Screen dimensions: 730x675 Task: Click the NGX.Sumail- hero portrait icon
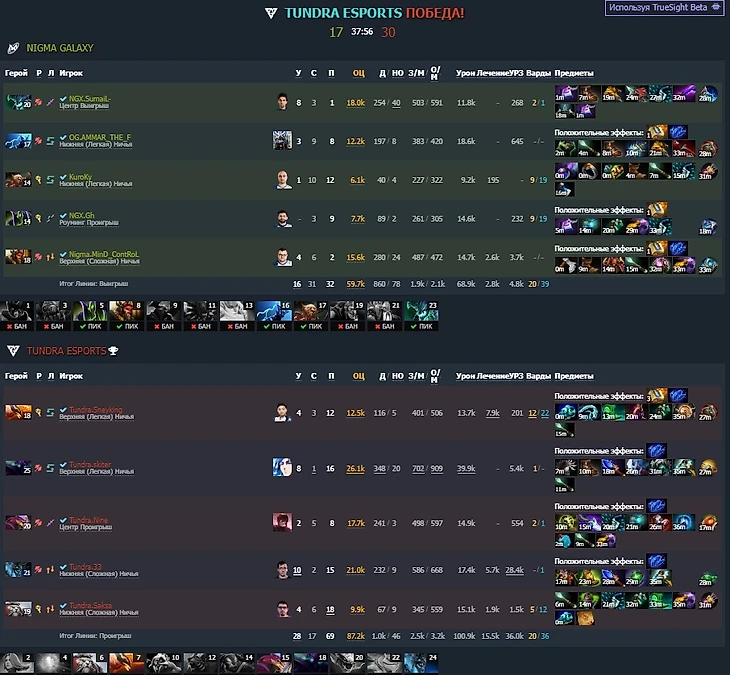18,102
